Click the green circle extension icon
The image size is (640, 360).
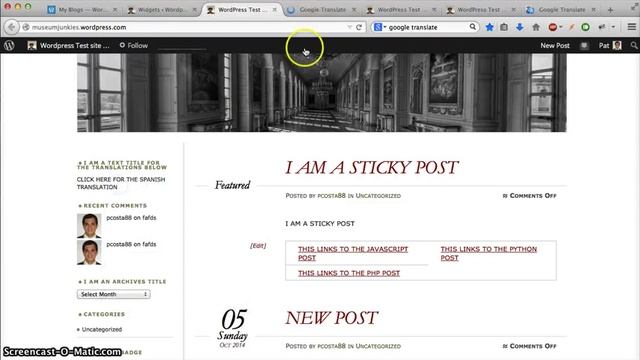click(x=585, y=27)
